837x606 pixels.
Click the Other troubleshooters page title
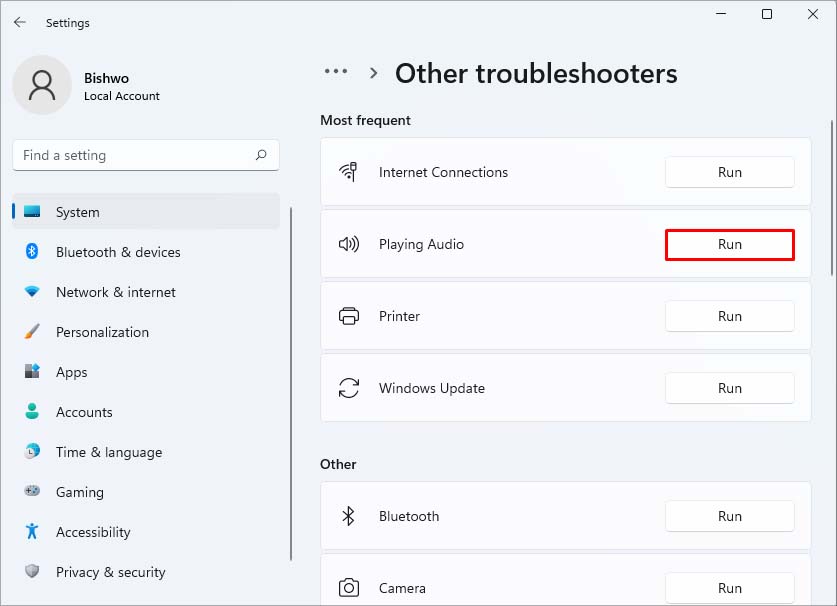[x=536, y=73]
